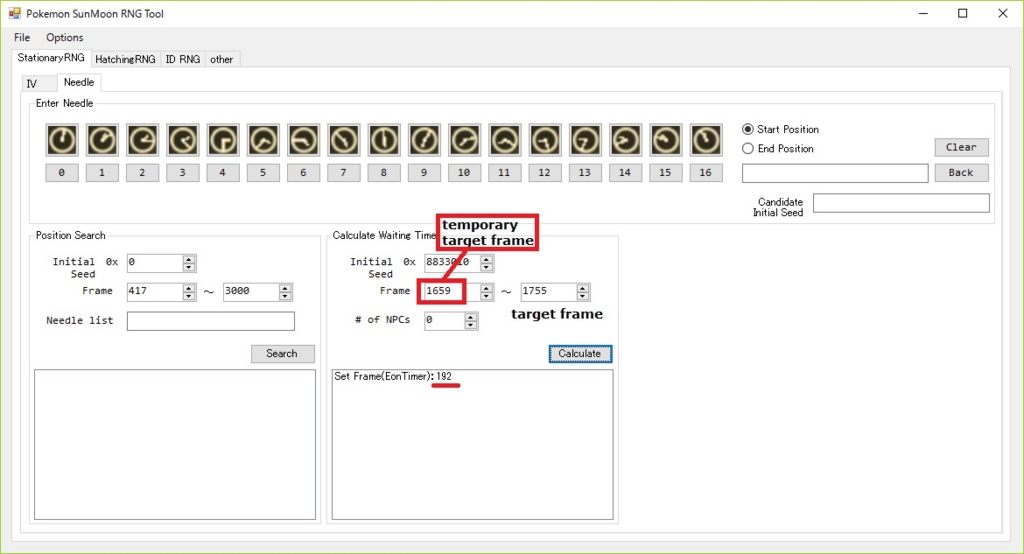The height and width of the screenshot is (554, 1024).
Task: Click the needle clock icon above button 13
Action: point(585,140)
